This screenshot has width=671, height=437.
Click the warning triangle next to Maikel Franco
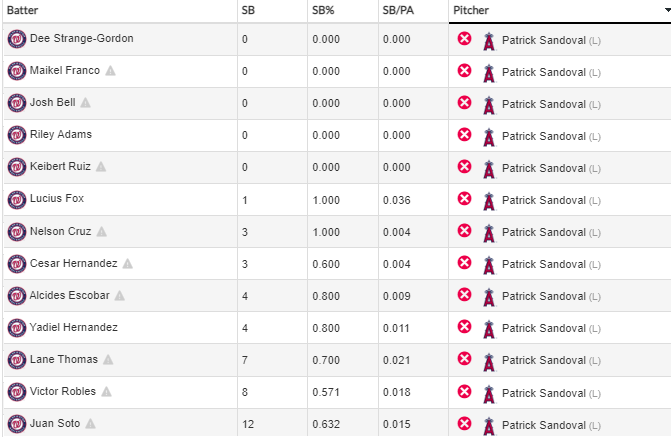(111, 71)
